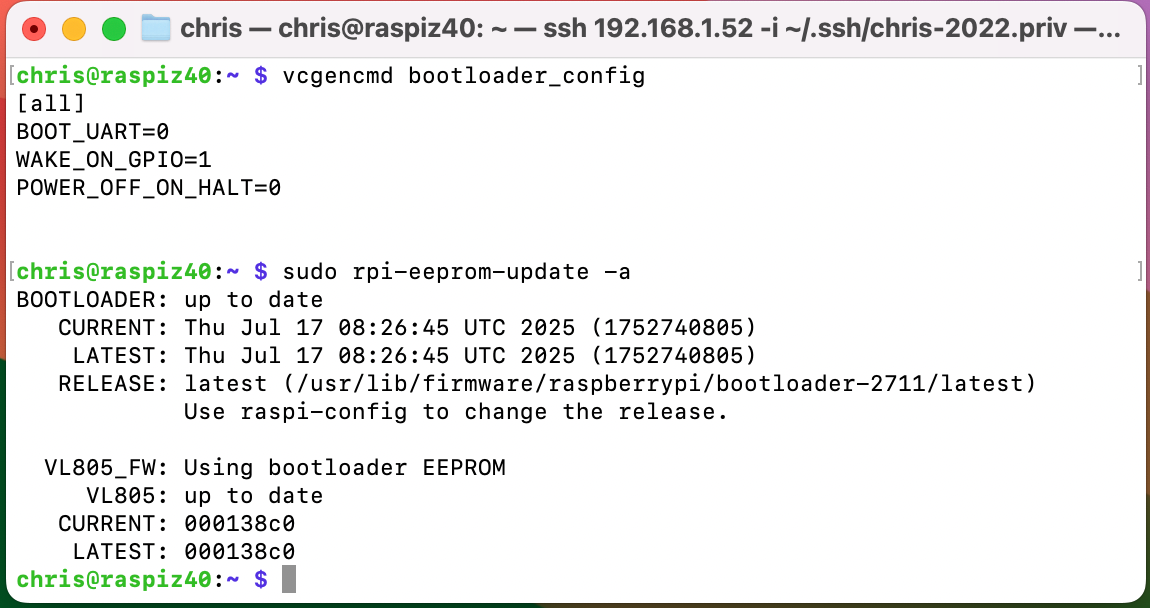Minimize the terminal using yellow button
The image size is (1150, 608).
pos(74,29)
